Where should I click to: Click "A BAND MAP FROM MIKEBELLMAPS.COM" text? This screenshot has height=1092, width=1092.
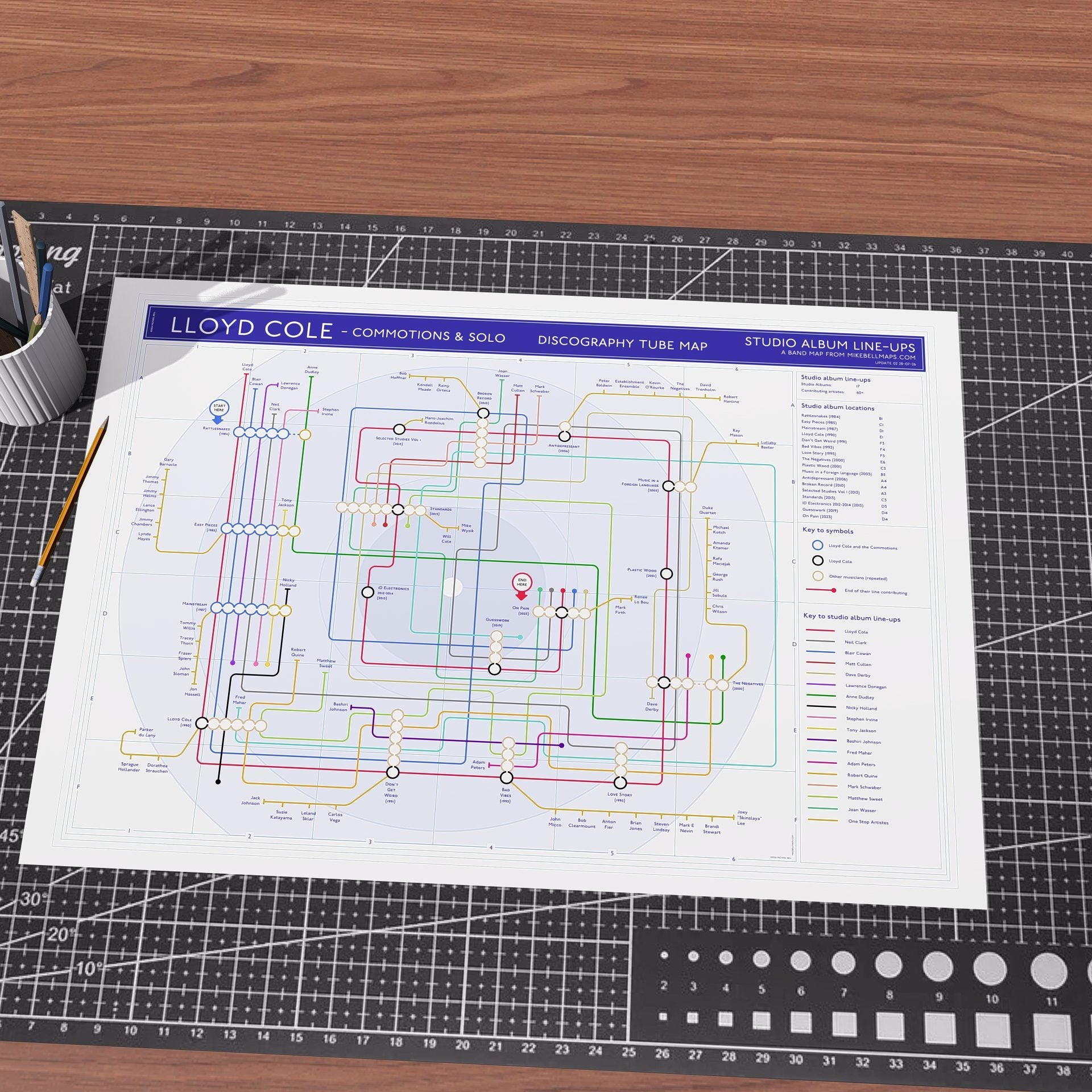[848, 354]
